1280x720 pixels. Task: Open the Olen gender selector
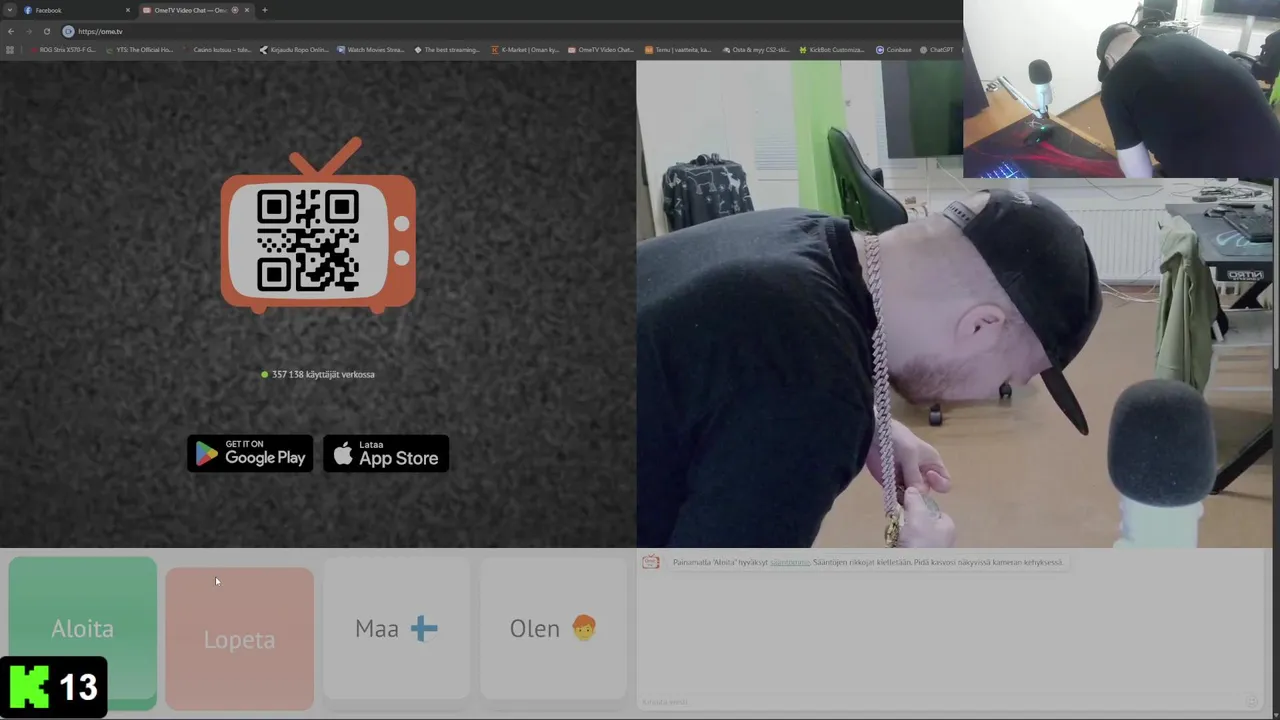553,629
